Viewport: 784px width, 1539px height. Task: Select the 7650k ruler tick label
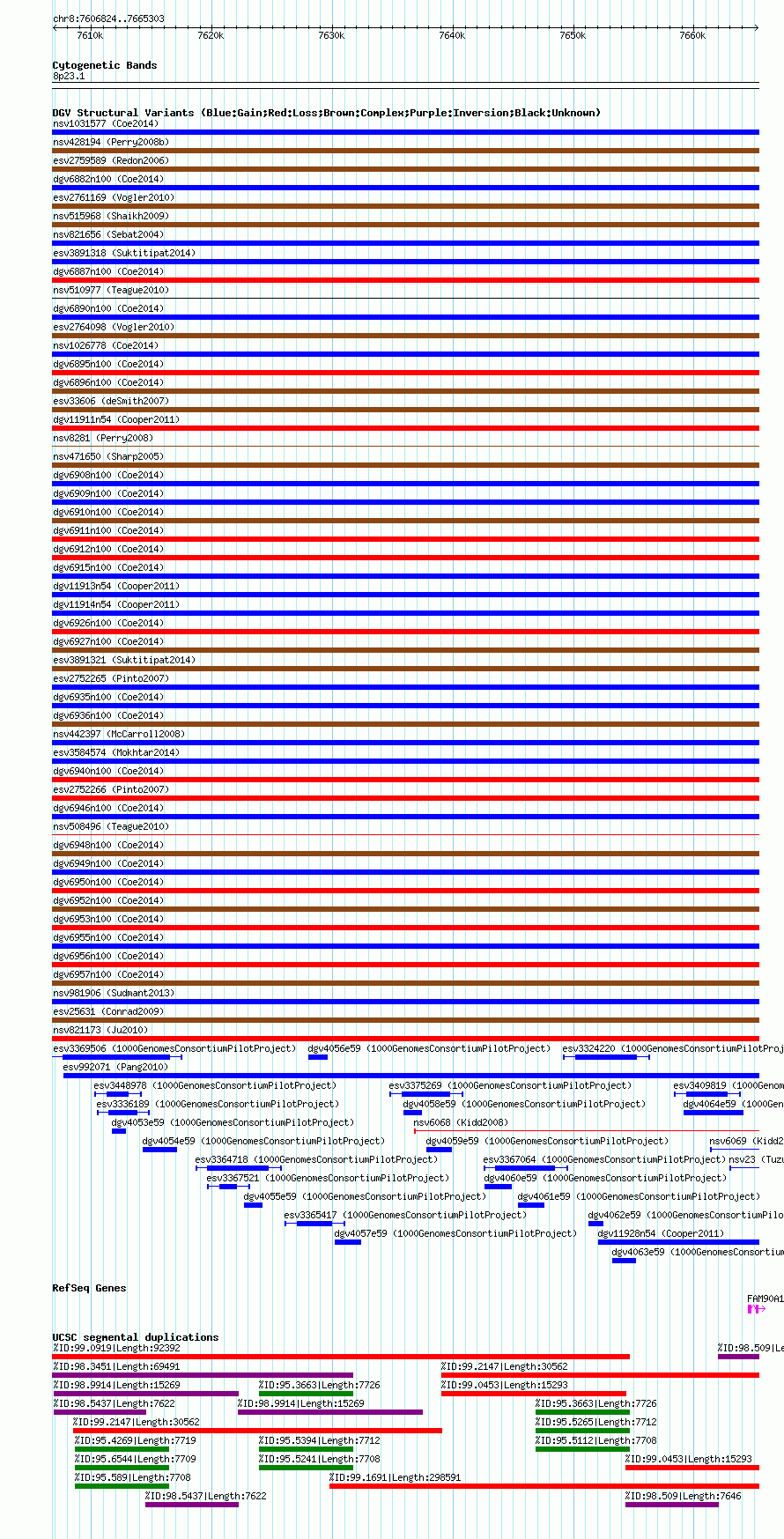[573, 35]
